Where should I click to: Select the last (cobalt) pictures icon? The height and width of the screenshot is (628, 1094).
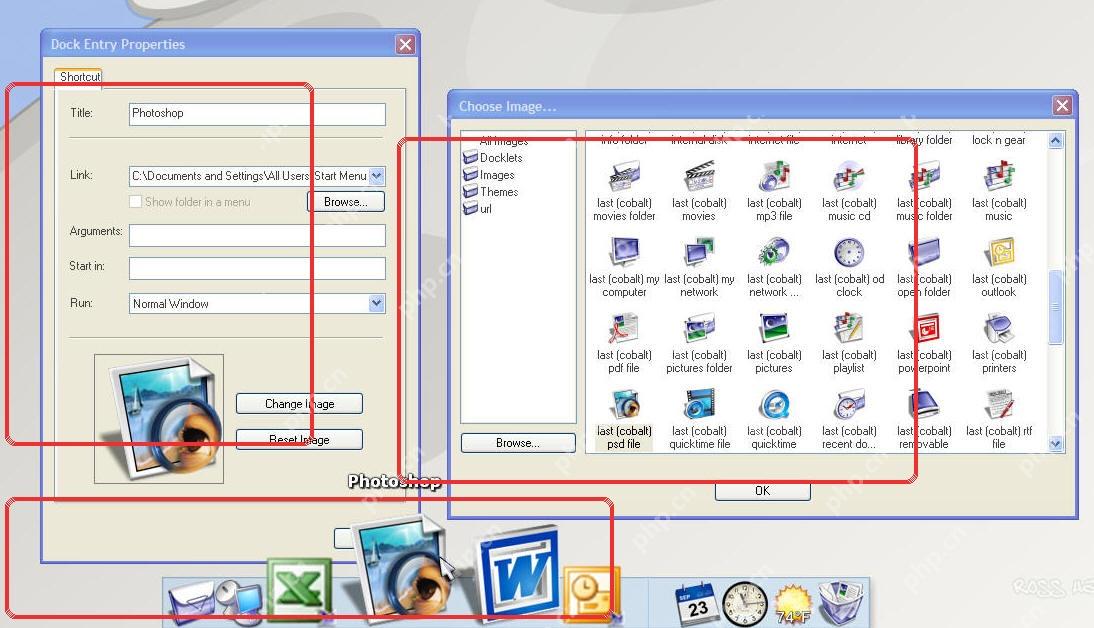pos(774,329)
